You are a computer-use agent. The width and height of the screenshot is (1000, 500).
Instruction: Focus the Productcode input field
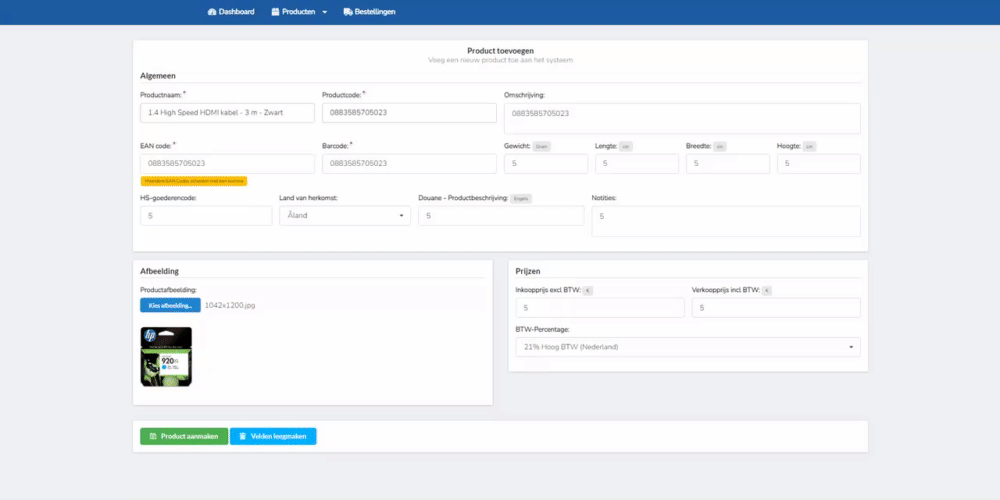tap(409, 113)
